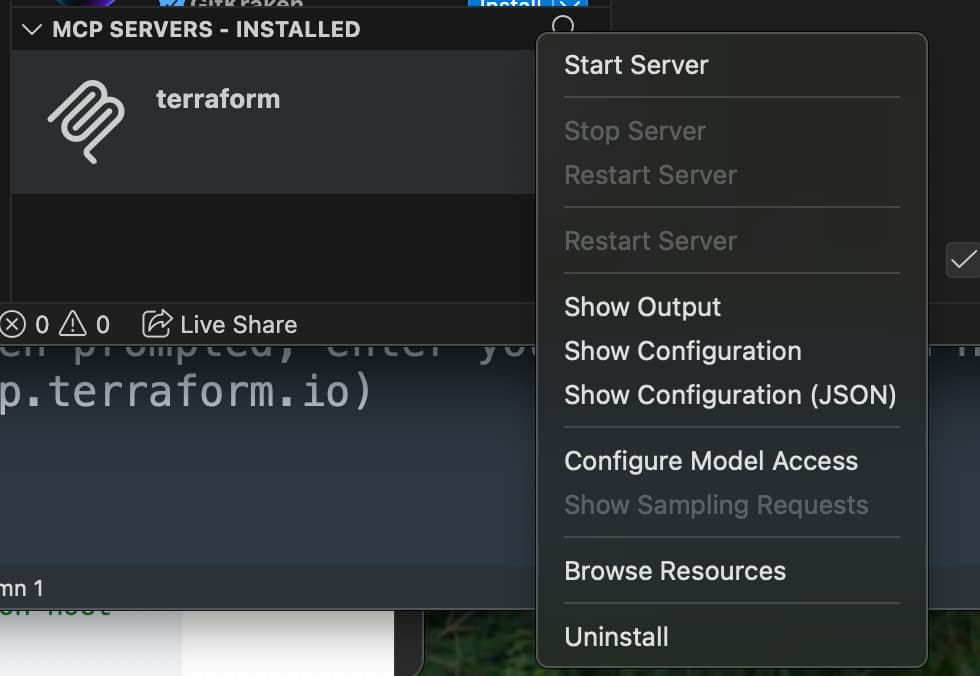
Task: Open Configure Model Access
Action: tap(711, 461)
